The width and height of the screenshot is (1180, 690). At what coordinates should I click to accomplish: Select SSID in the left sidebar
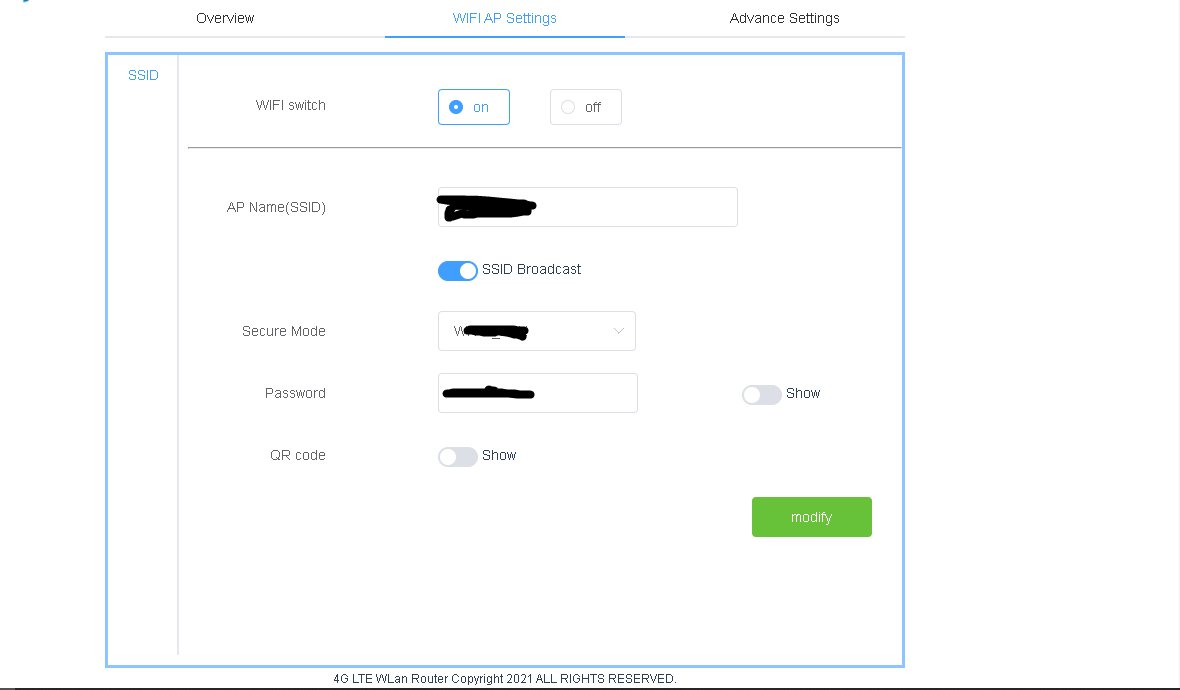coord(143,75)
